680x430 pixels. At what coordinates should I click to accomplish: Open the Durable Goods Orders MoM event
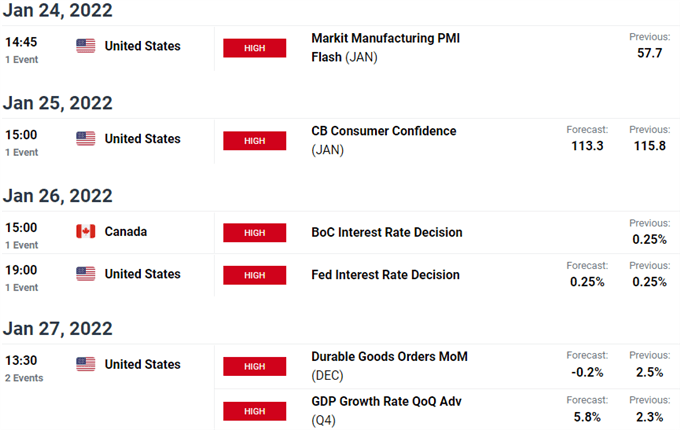coord(389,356)
